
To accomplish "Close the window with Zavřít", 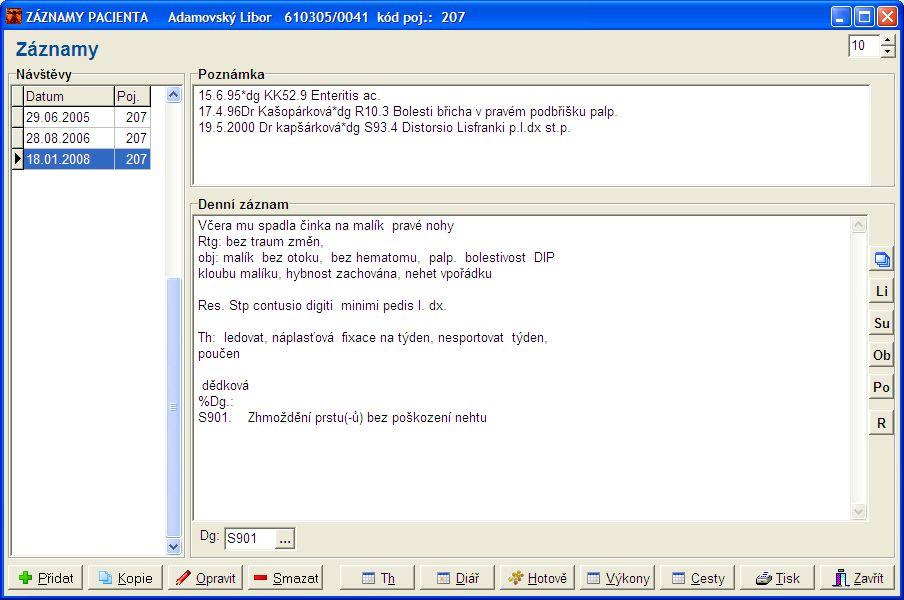I will pos(857,578).
